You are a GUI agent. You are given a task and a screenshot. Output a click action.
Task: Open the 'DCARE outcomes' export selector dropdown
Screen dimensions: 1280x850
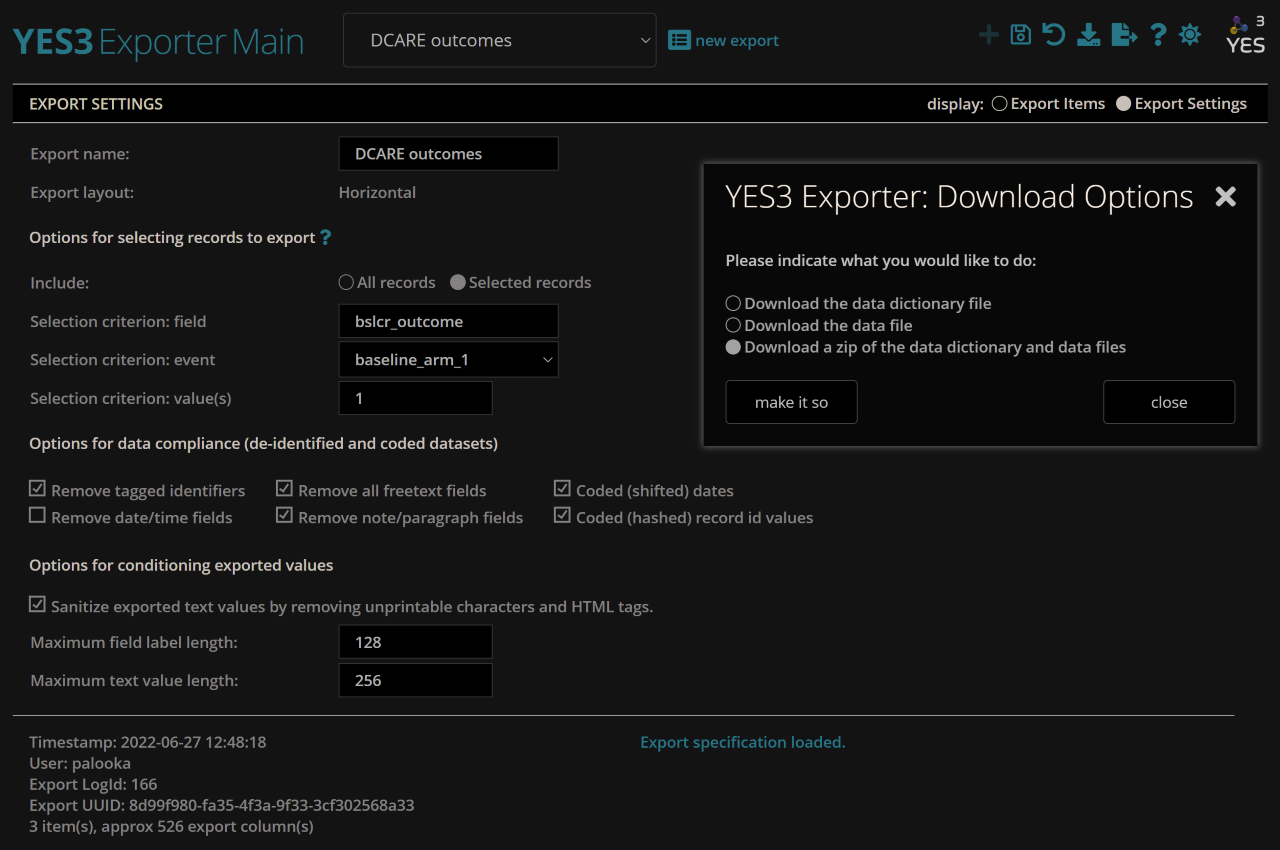pos(499,40)
